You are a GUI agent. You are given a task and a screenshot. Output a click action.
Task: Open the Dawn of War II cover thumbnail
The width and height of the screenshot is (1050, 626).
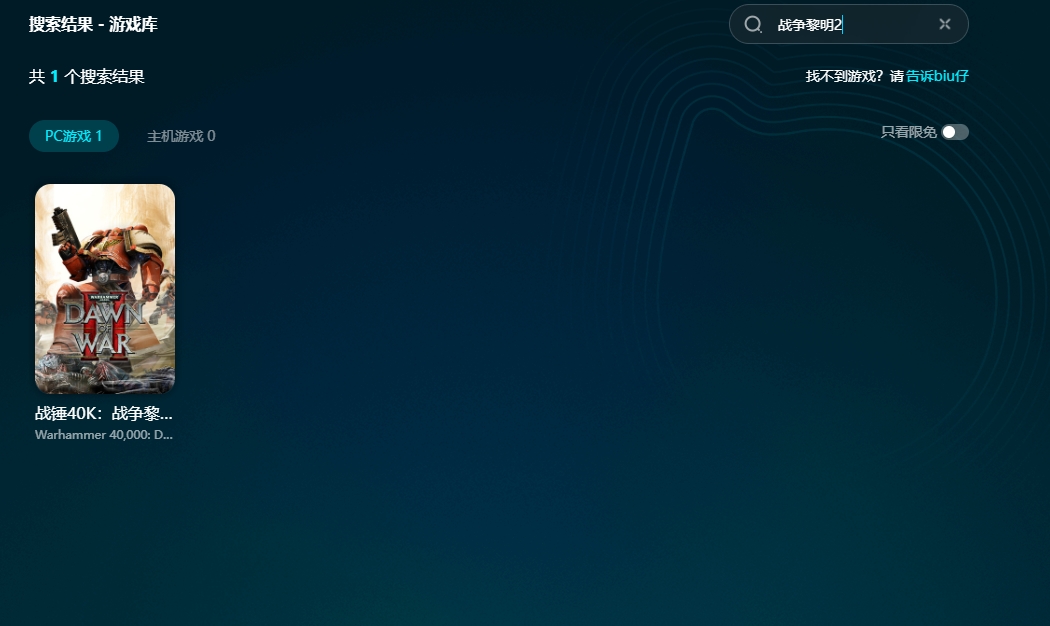(x=105, y=289)
